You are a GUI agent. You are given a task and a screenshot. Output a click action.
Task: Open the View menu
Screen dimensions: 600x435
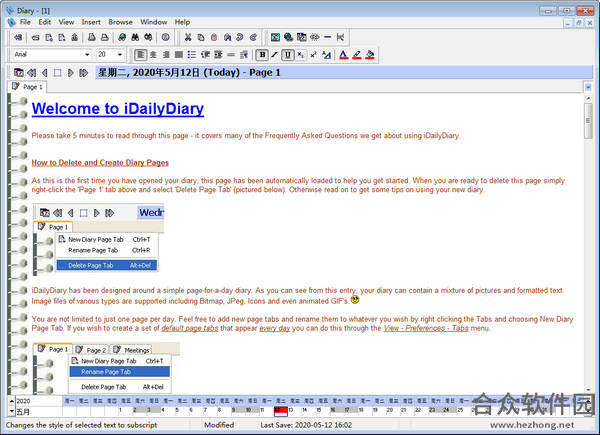click(x=66, y=22)
